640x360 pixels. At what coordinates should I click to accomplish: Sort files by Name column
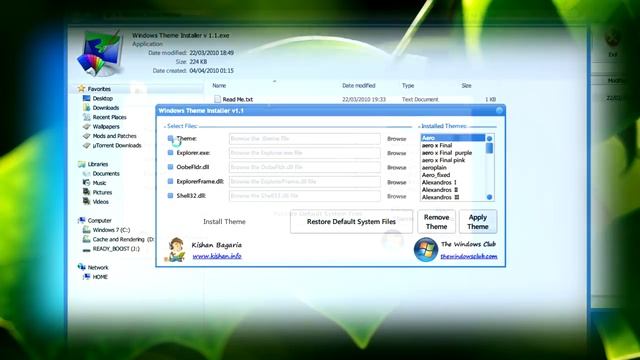[x=219, y=86]
